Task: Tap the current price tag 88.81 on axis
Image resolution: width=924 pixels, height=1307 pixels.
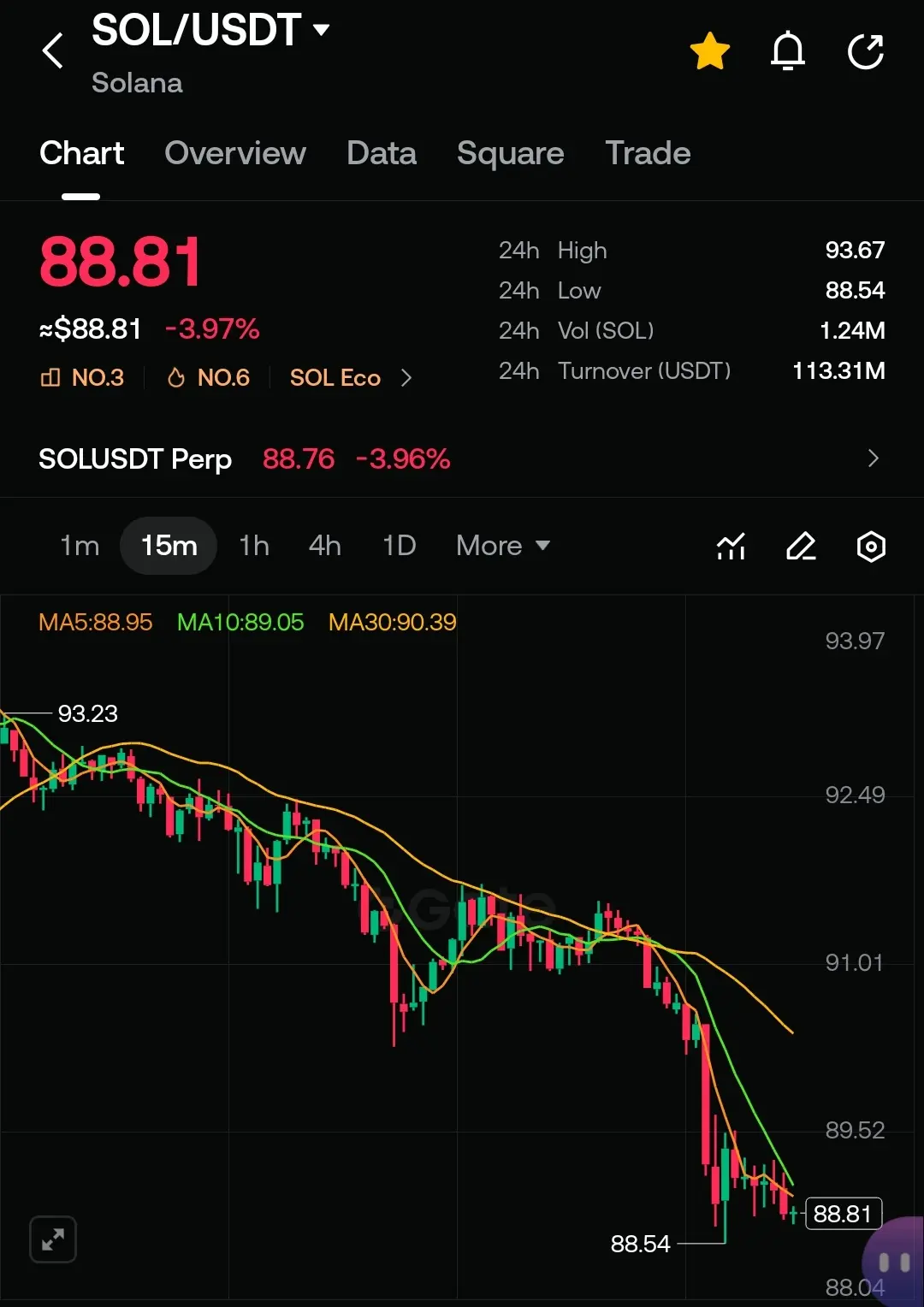Action: pos(843,1214)
